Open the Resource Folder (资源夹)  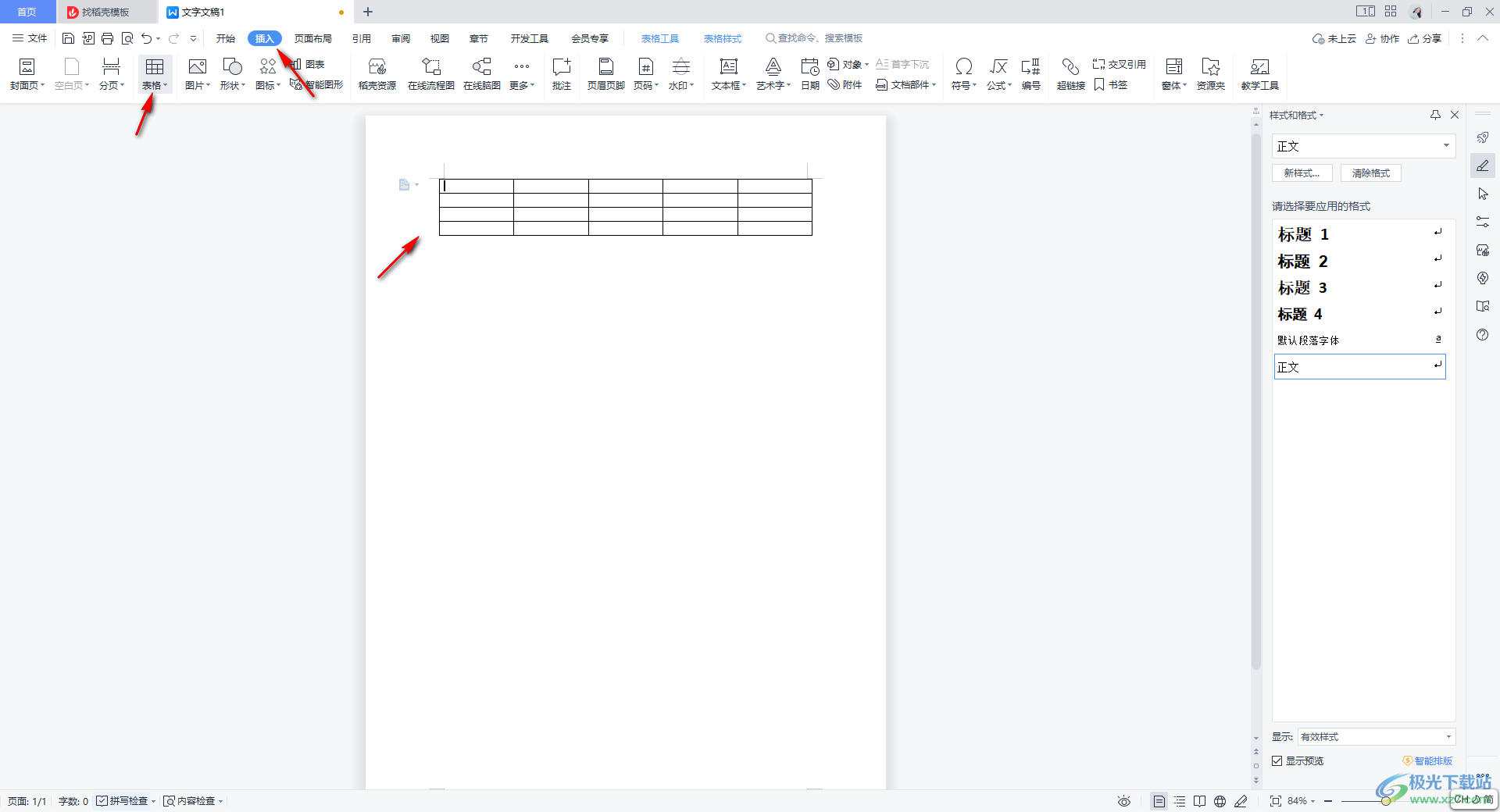pyautogui.click(x=1211, y=74)
